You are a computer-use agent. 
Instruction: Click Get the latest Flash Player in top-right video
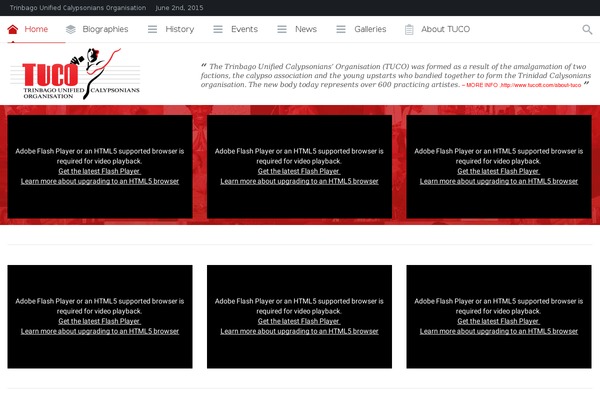(x=498, y=171)
